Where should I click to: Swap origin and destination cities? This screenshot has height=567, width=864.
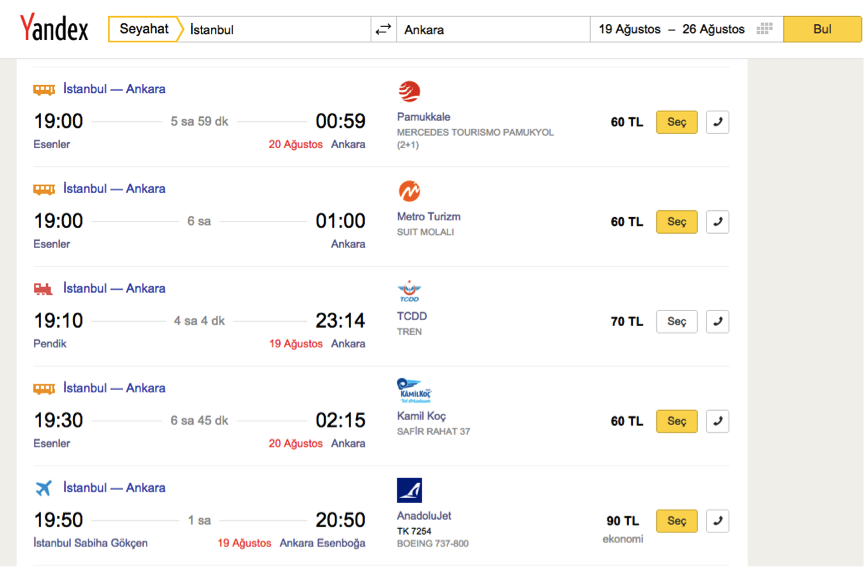click(x=383, y=29)
